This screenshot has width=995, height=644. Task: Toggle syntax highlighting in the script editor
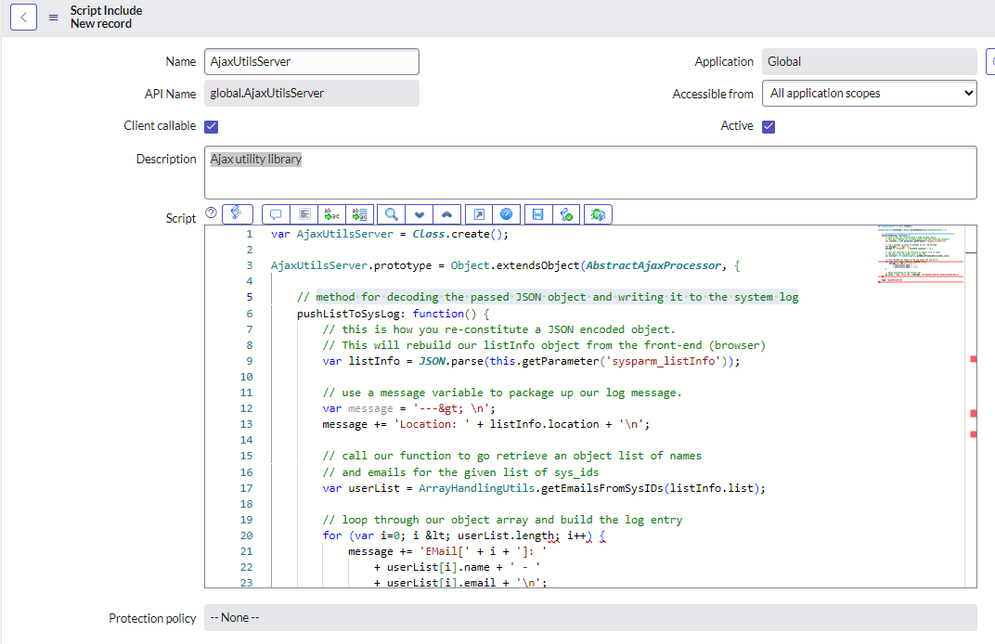[237, 214]
